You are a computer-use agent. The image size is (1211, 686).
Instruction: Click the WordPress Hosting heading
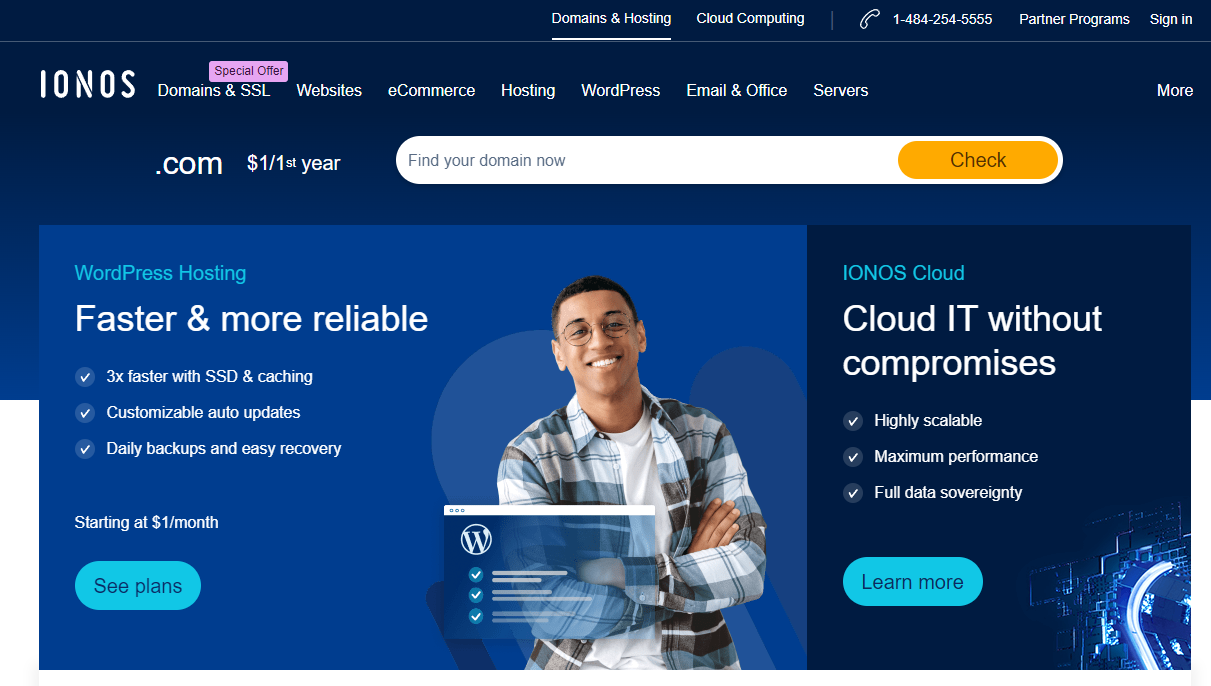click(160, 273)
